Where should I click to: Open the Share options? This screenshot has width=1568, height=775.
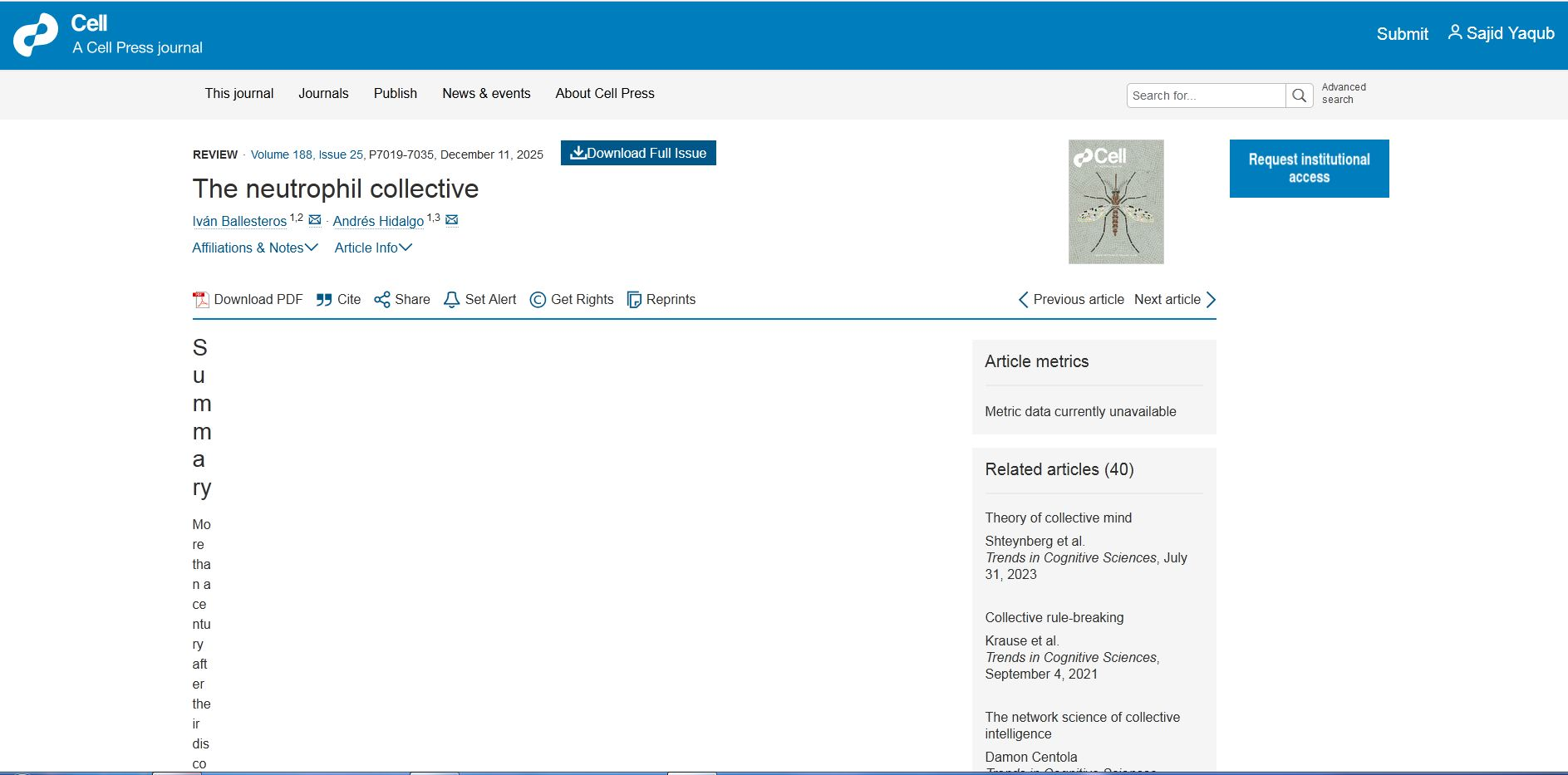click(381, 300)
